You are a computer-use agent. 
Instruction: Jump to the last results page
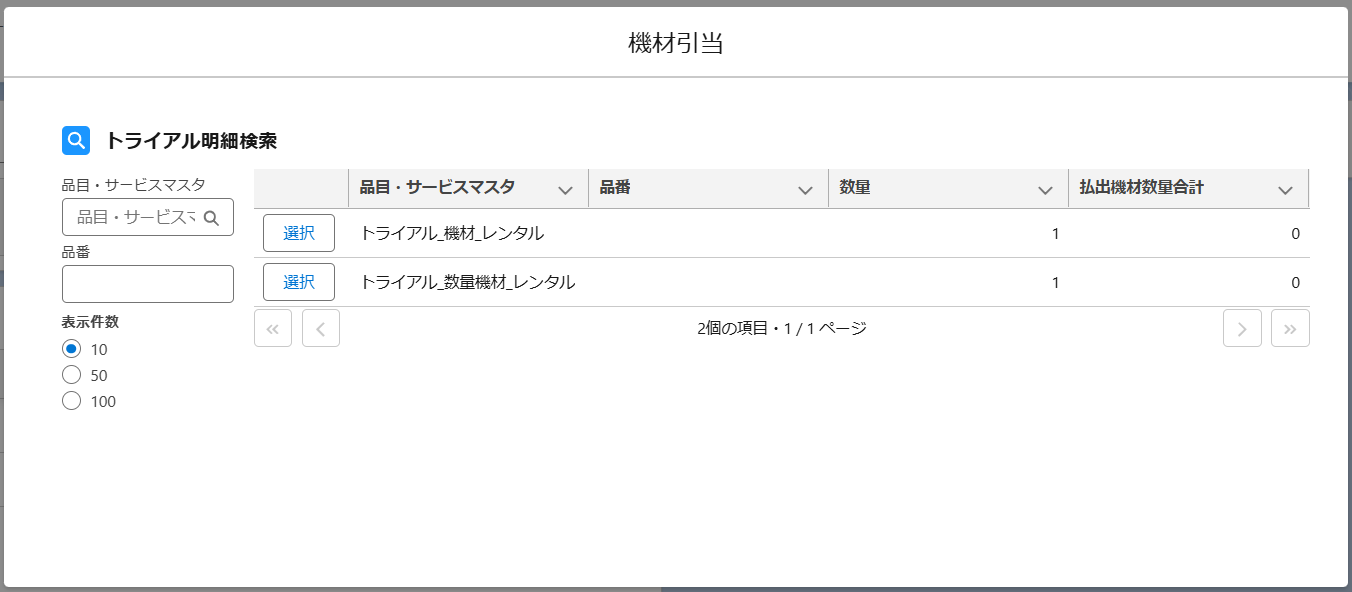(1290, 328)
